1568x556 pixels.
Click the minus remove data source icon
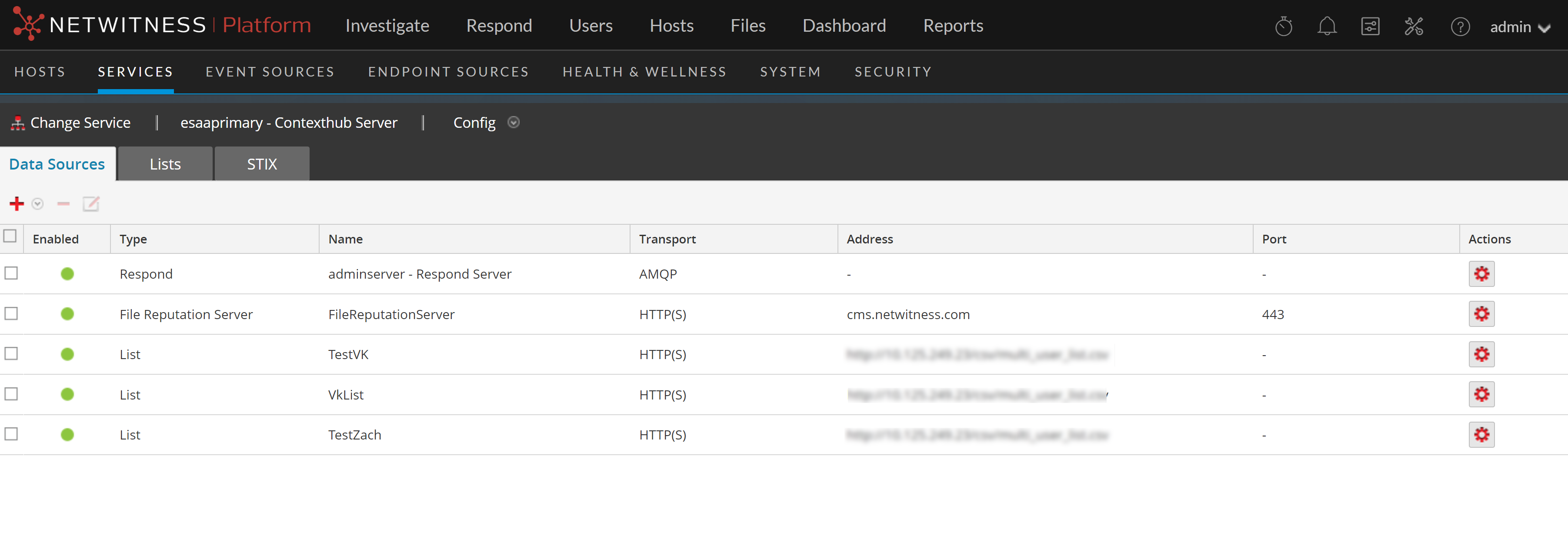tap(63, 203)
